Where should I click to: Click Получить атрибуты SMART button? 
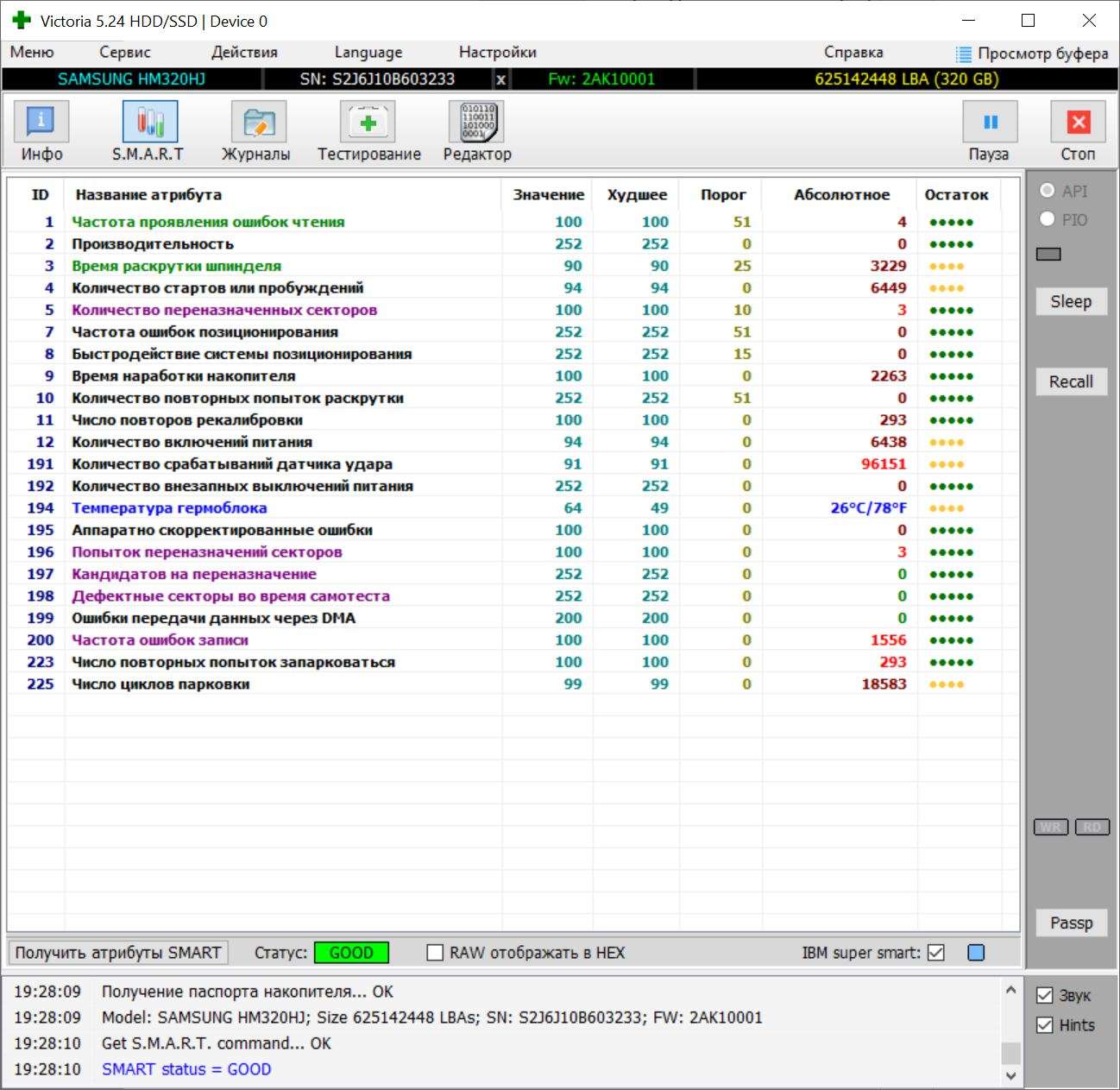pos(118,953)
